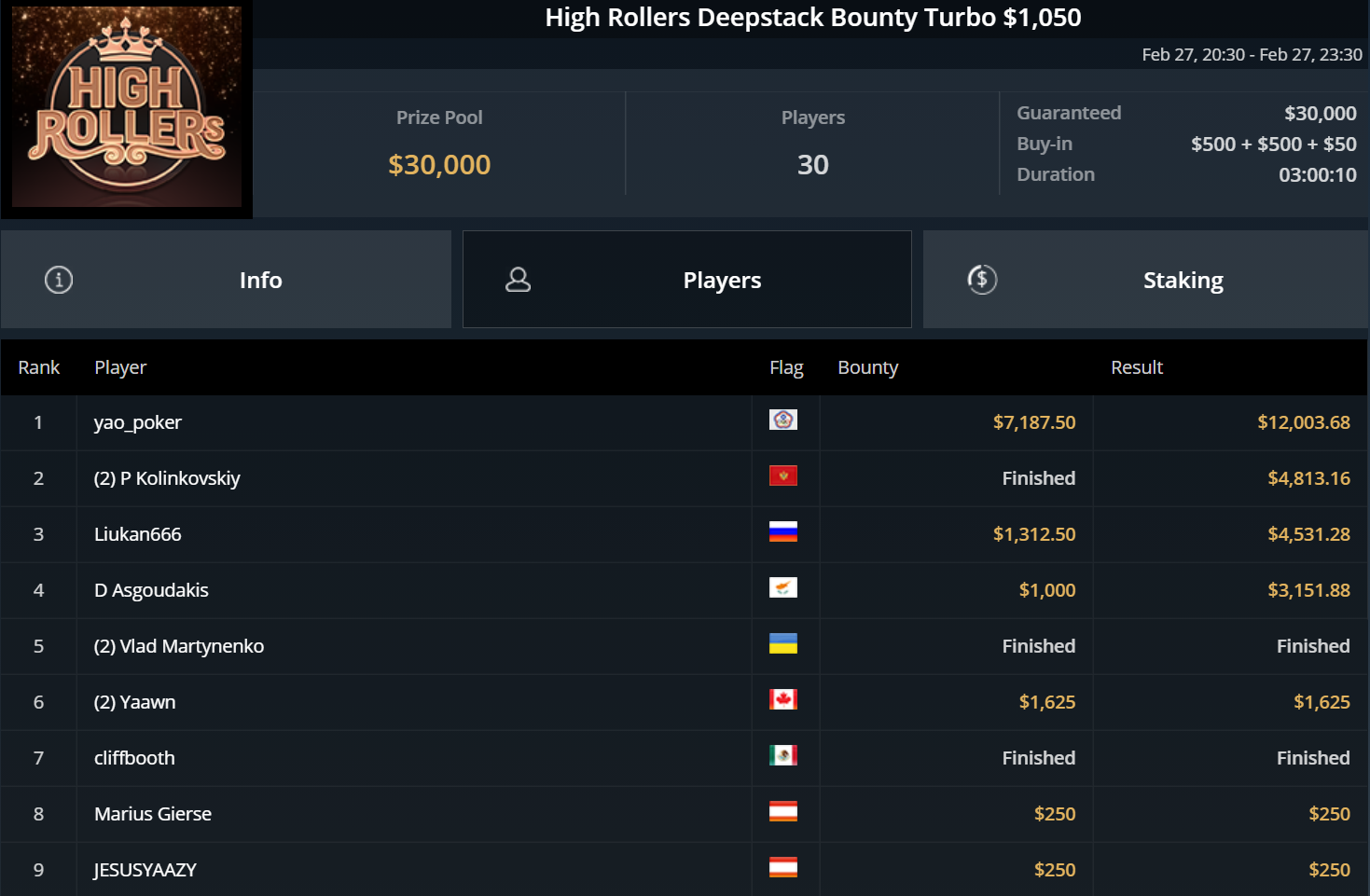This screenshot has height=896, width=1370.
Task: Open player yao_poker's name
Action: [x=138, y=422]
